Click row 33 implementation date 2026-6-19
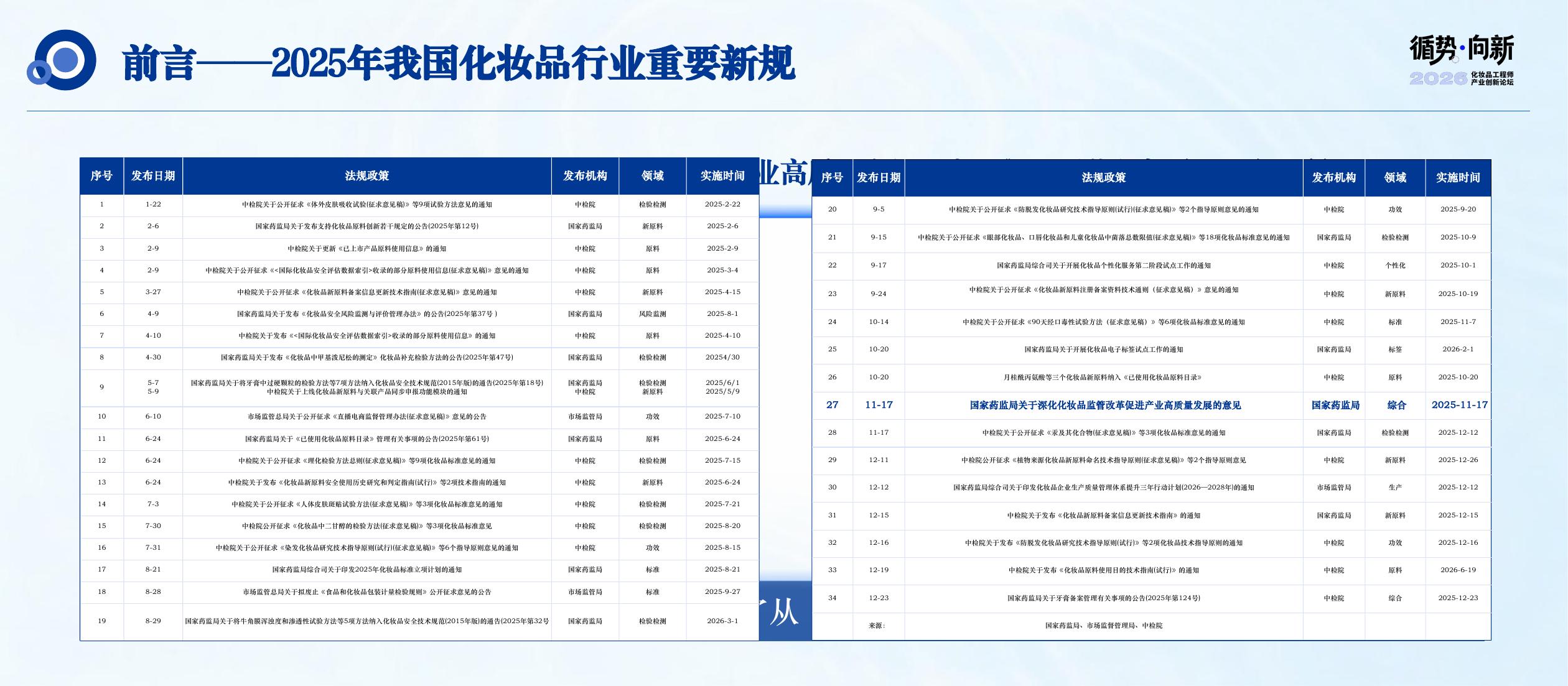The width and height of the screenshot is (1568, 686). 1457,570
